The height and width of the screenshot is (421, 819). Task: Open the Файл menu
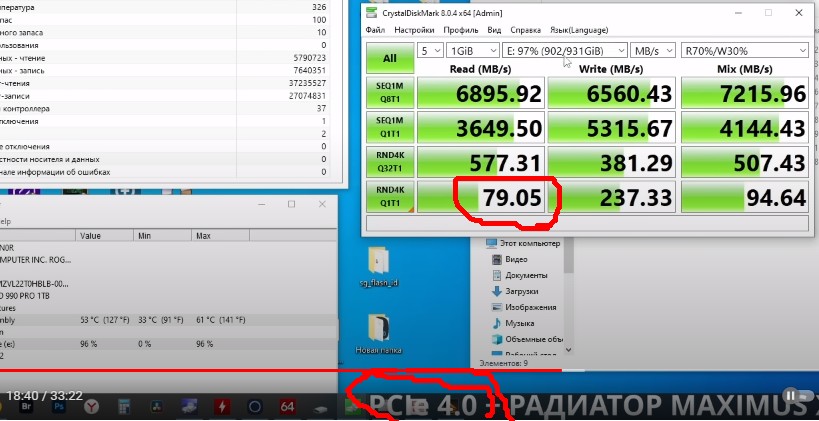pyautogui.click(x=376, y=30)
